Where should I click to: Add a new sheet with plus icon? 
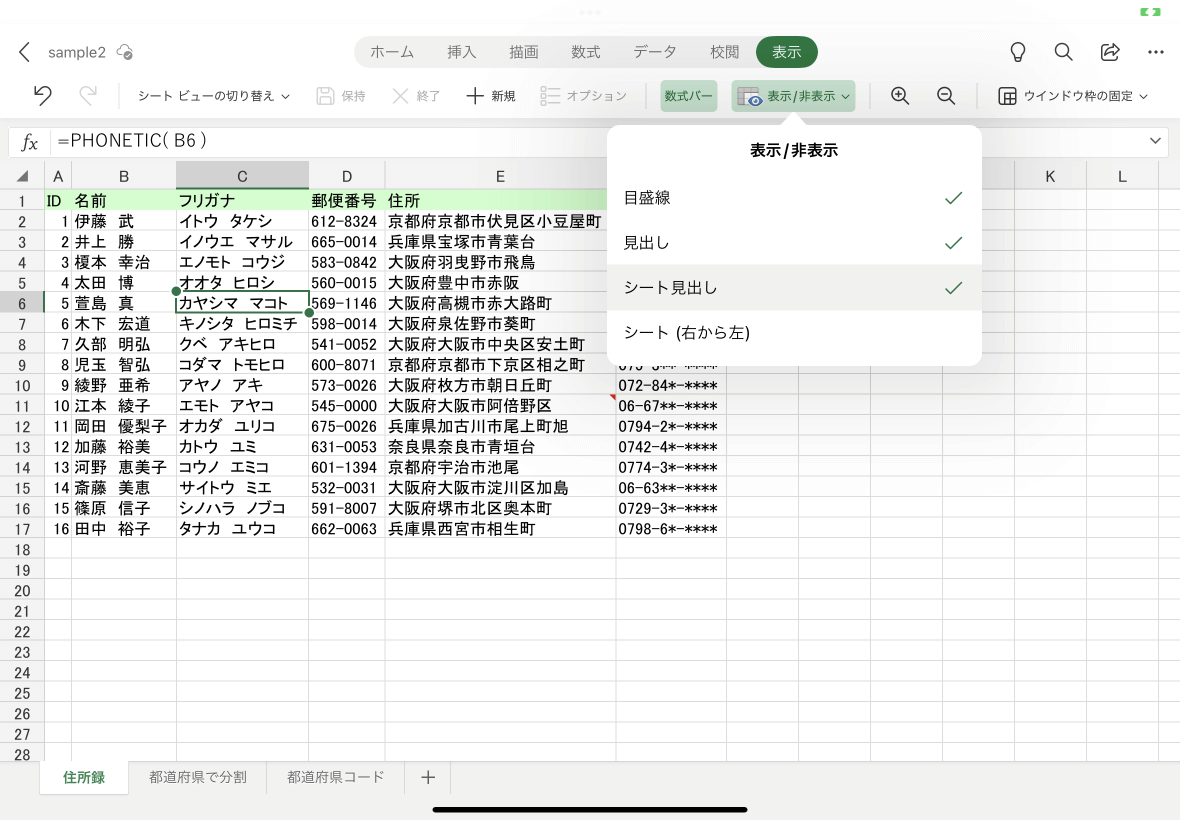427,777
